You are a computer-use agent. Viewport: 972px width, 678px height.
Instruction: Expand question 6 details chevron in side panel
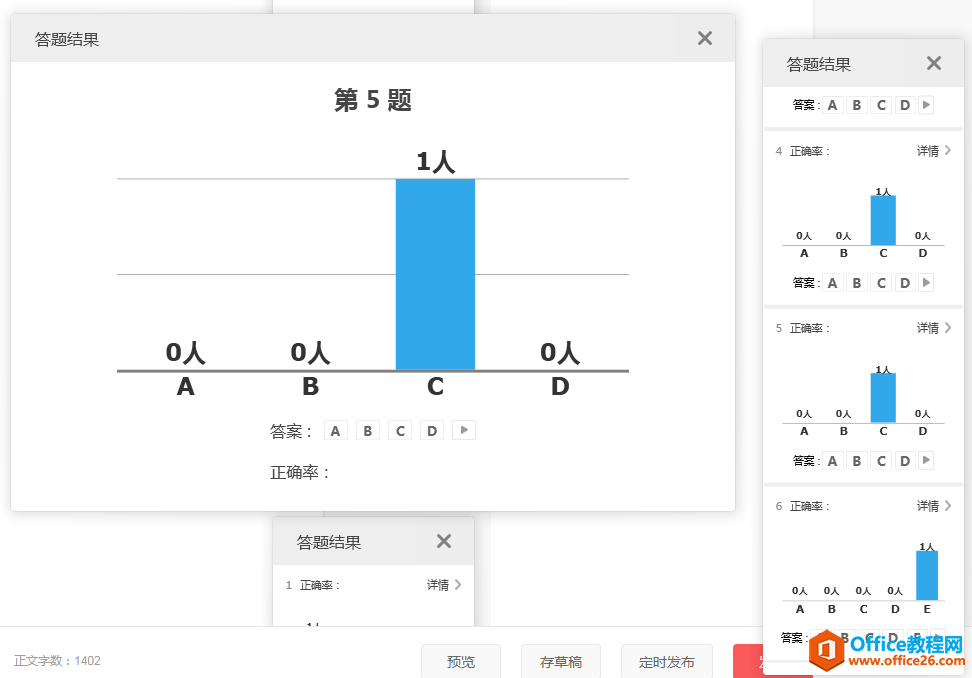tap(948, 506)
